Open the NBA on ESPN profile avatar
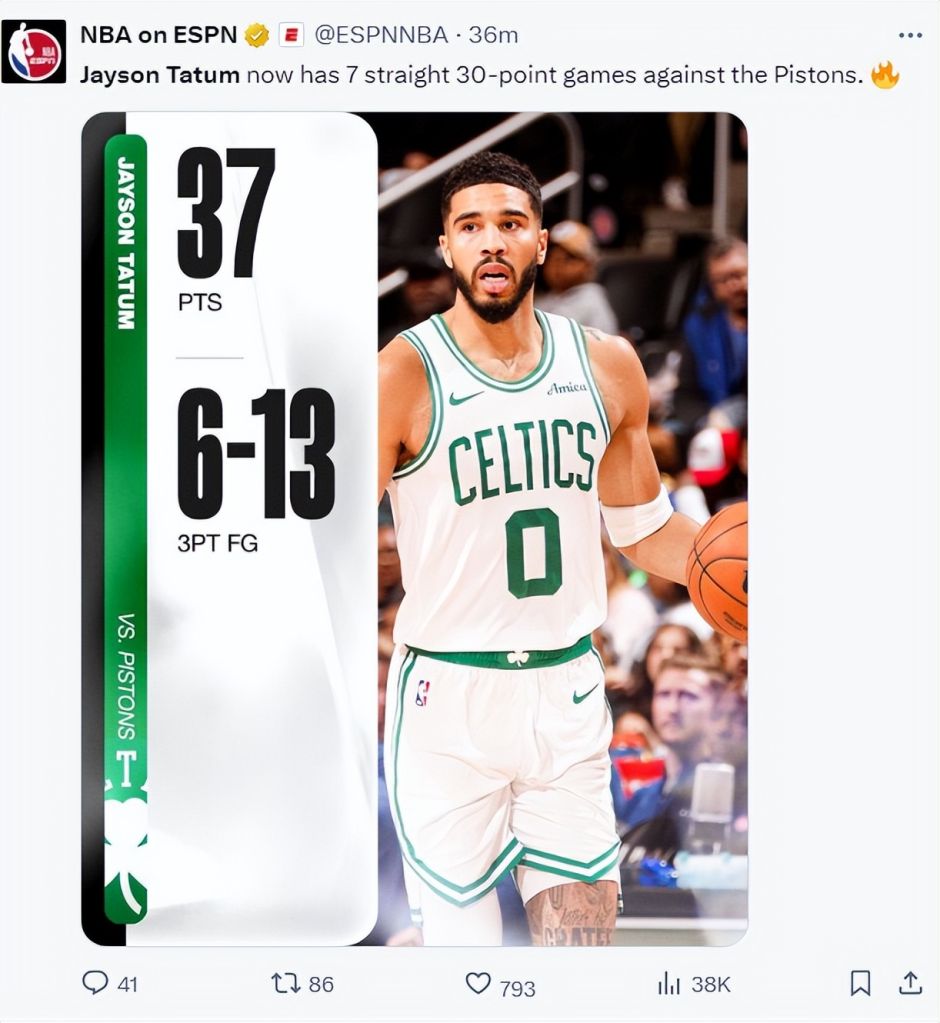The image size is (940, 1023). click(x=34, y=52)
